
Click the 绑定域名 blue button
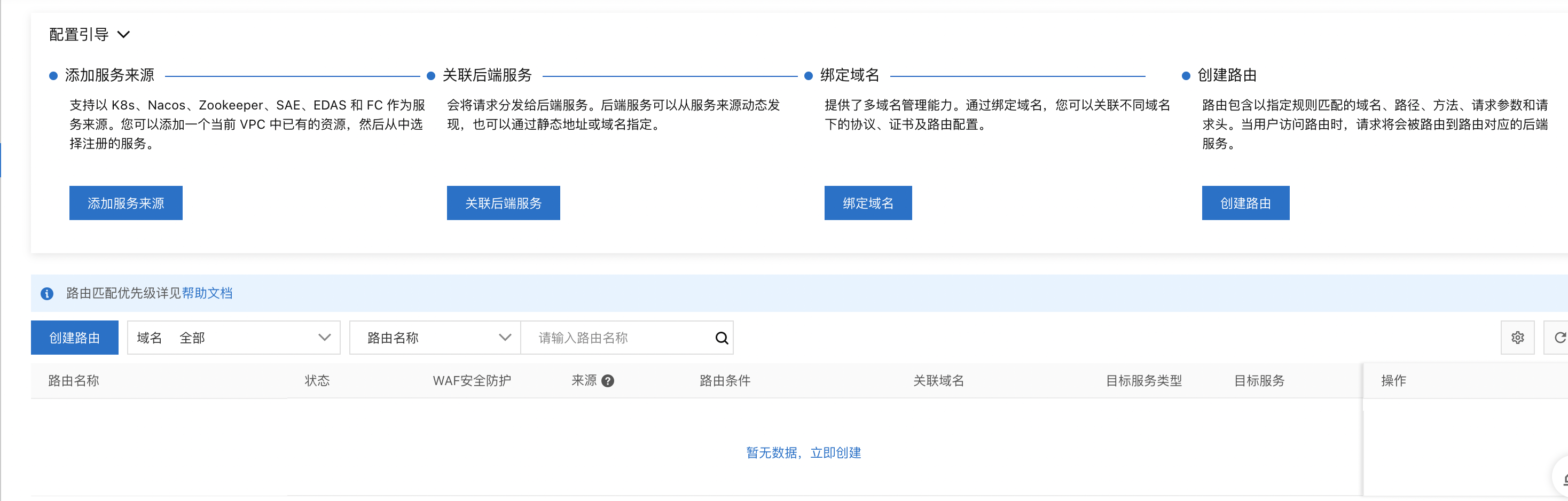[x=868, y=203]
